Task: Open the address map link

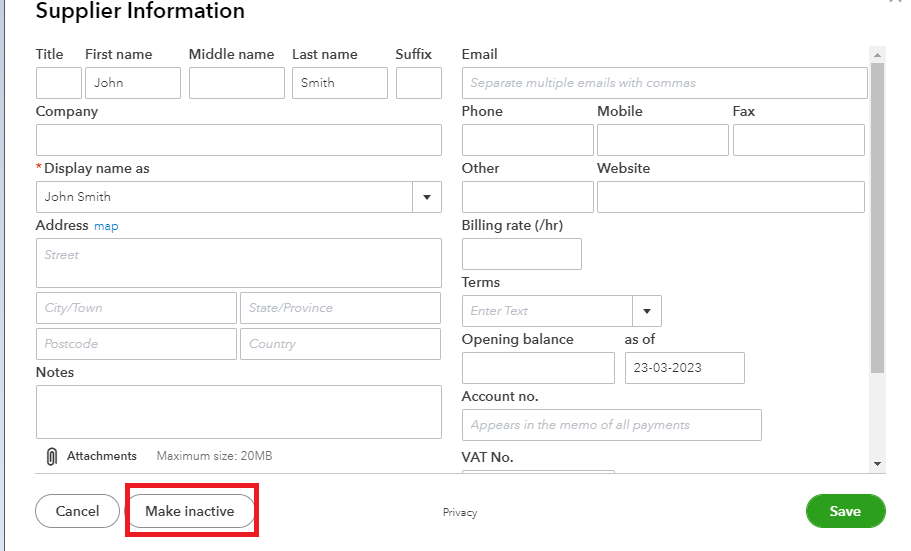Action: pos(106,226)
